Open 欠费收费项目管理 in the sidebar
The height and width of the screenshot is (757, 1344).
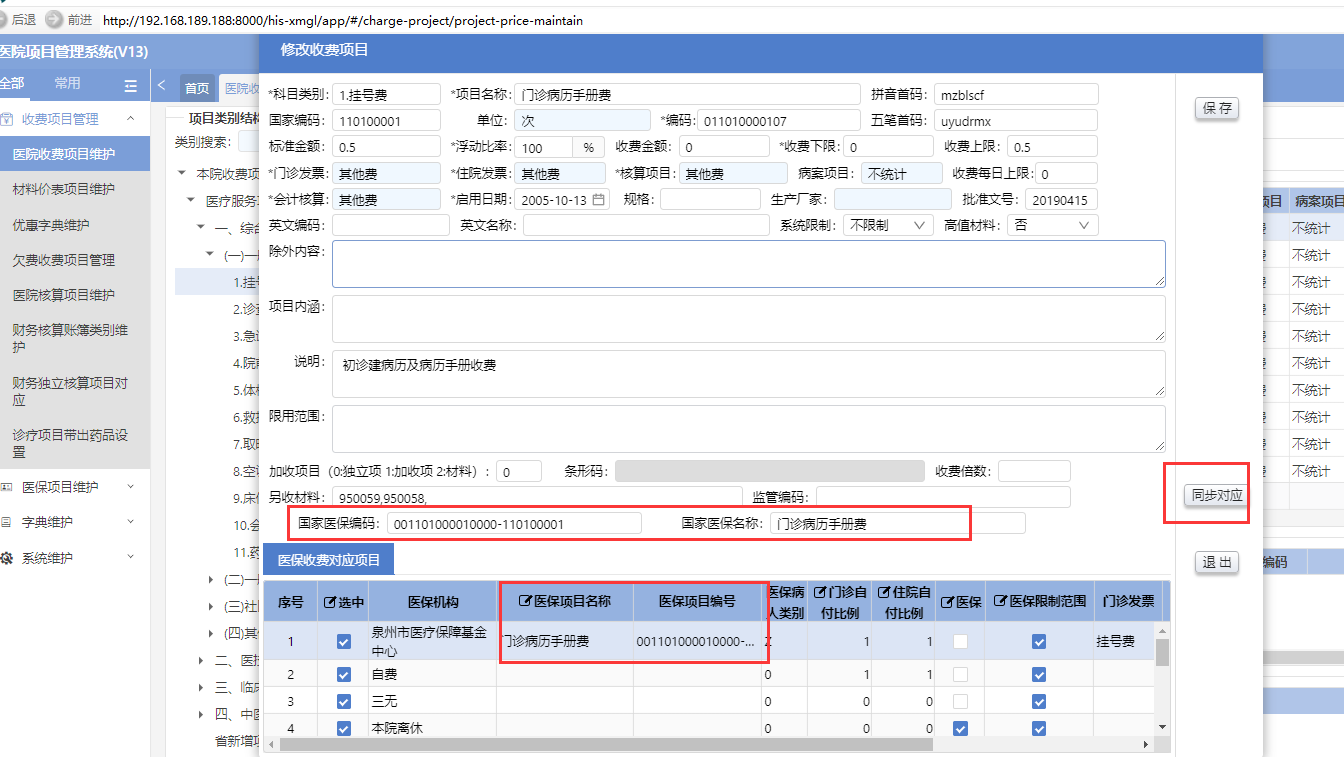point(63,260)
